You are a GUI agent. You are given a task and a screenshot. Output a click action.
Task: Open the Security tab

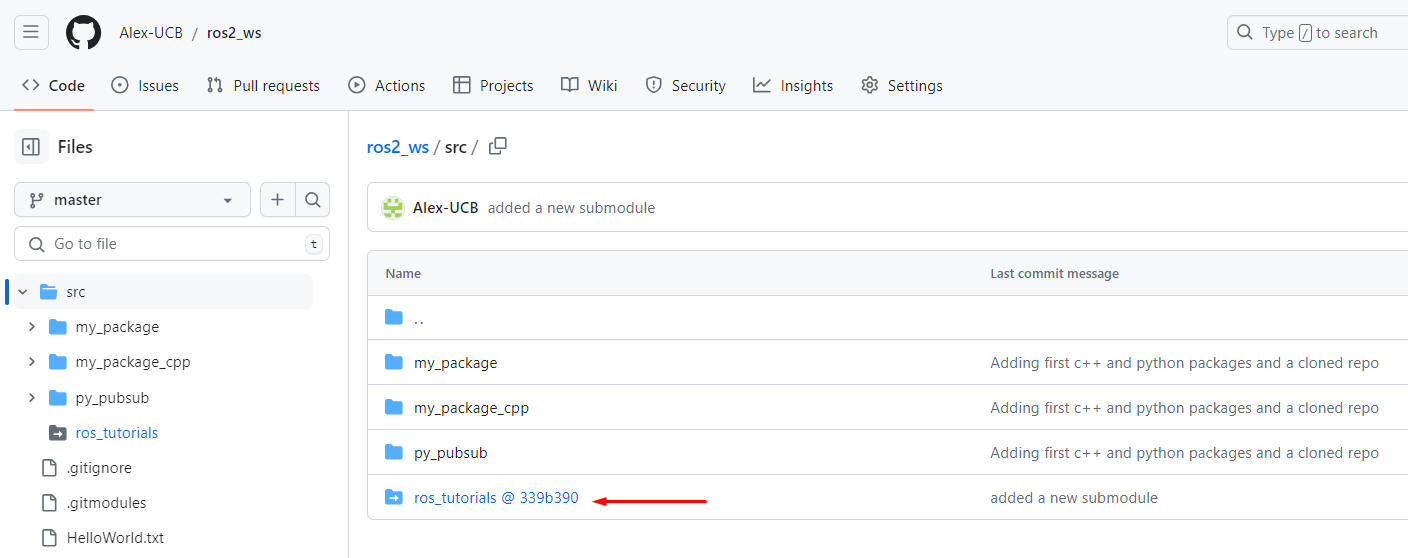point(686,86)
